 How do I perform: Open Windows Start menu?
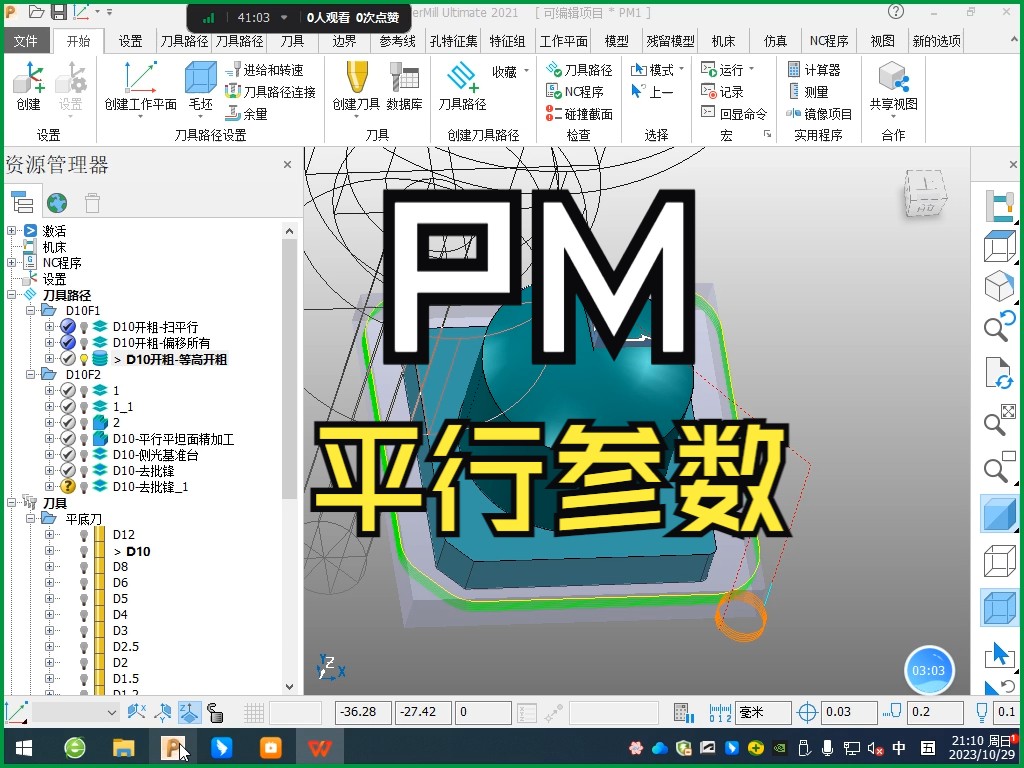click(x=24, y=747)
